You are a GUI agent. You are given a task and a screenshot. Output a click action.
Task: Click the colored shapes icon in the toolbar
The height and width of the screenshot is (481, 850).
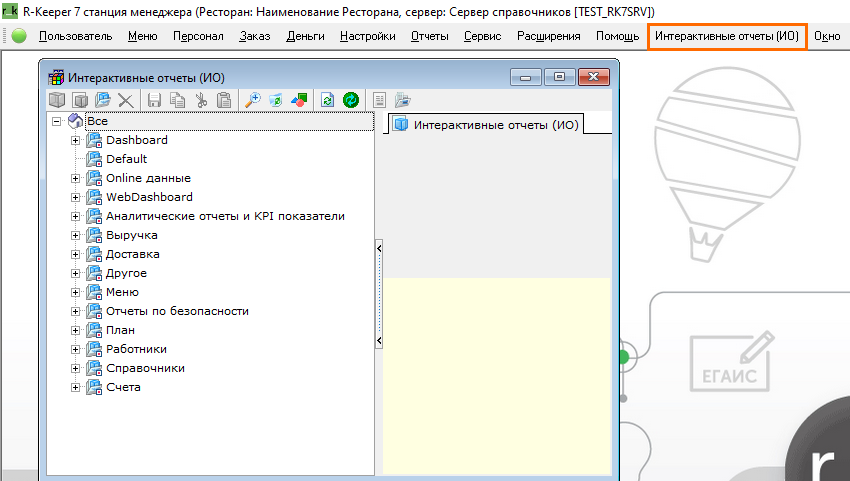tap(298, 100)
